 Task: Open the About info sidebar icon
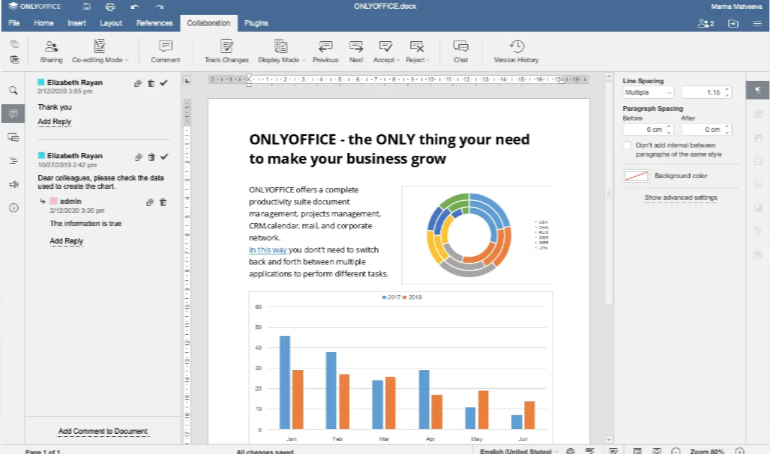[x=13, y=208]
